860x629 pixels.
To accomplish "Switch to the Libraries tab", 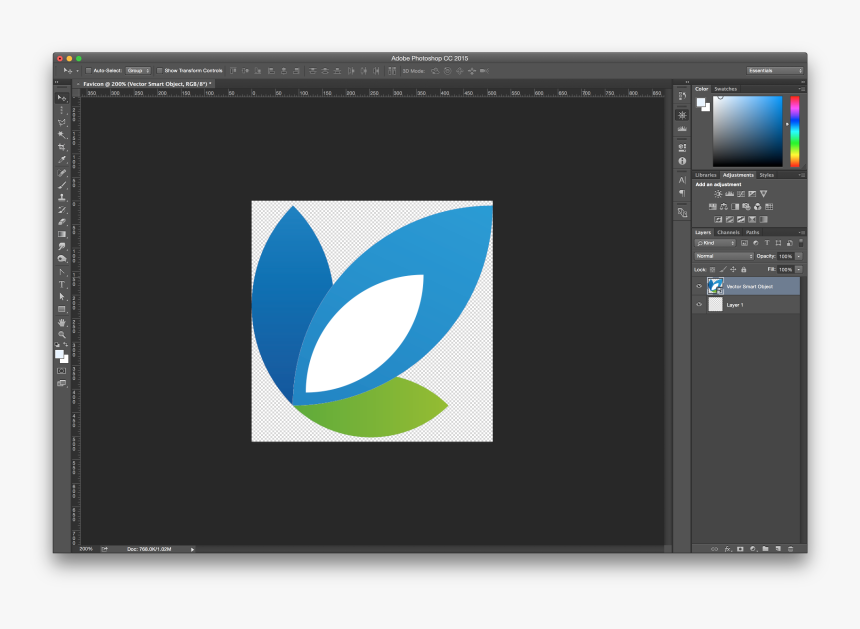I will pos(706,175).
